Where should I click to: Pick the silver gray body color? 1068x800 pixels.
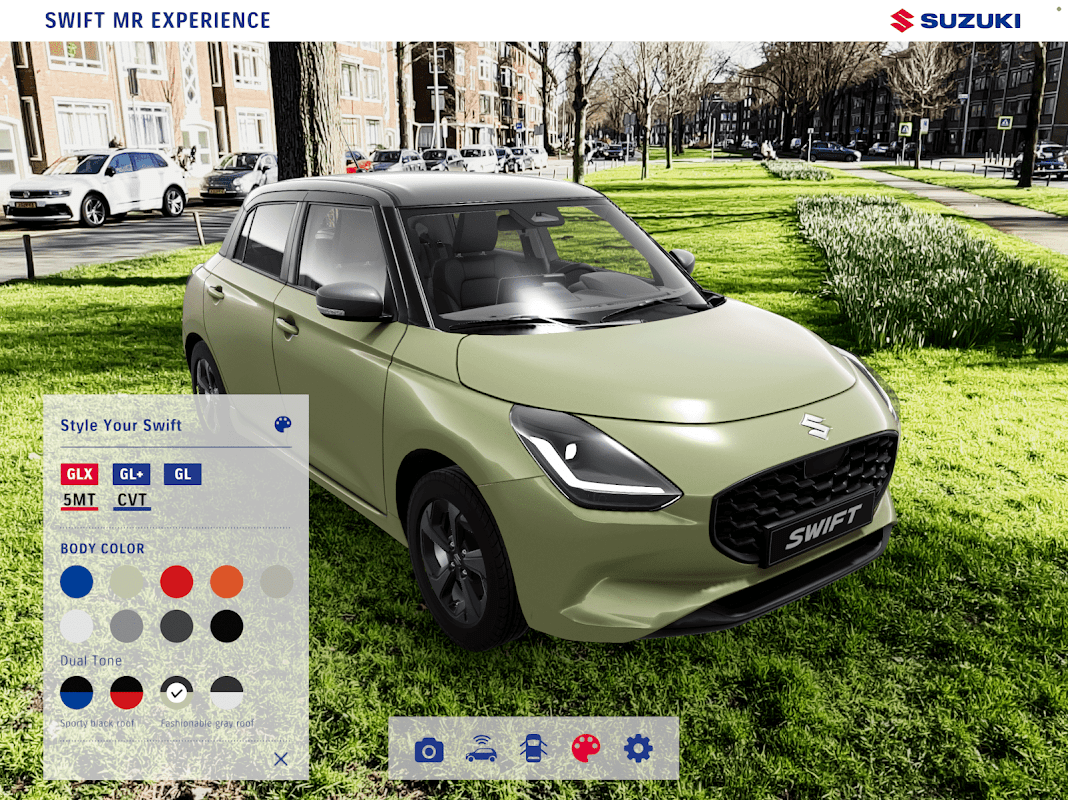[x=127, y=626]
